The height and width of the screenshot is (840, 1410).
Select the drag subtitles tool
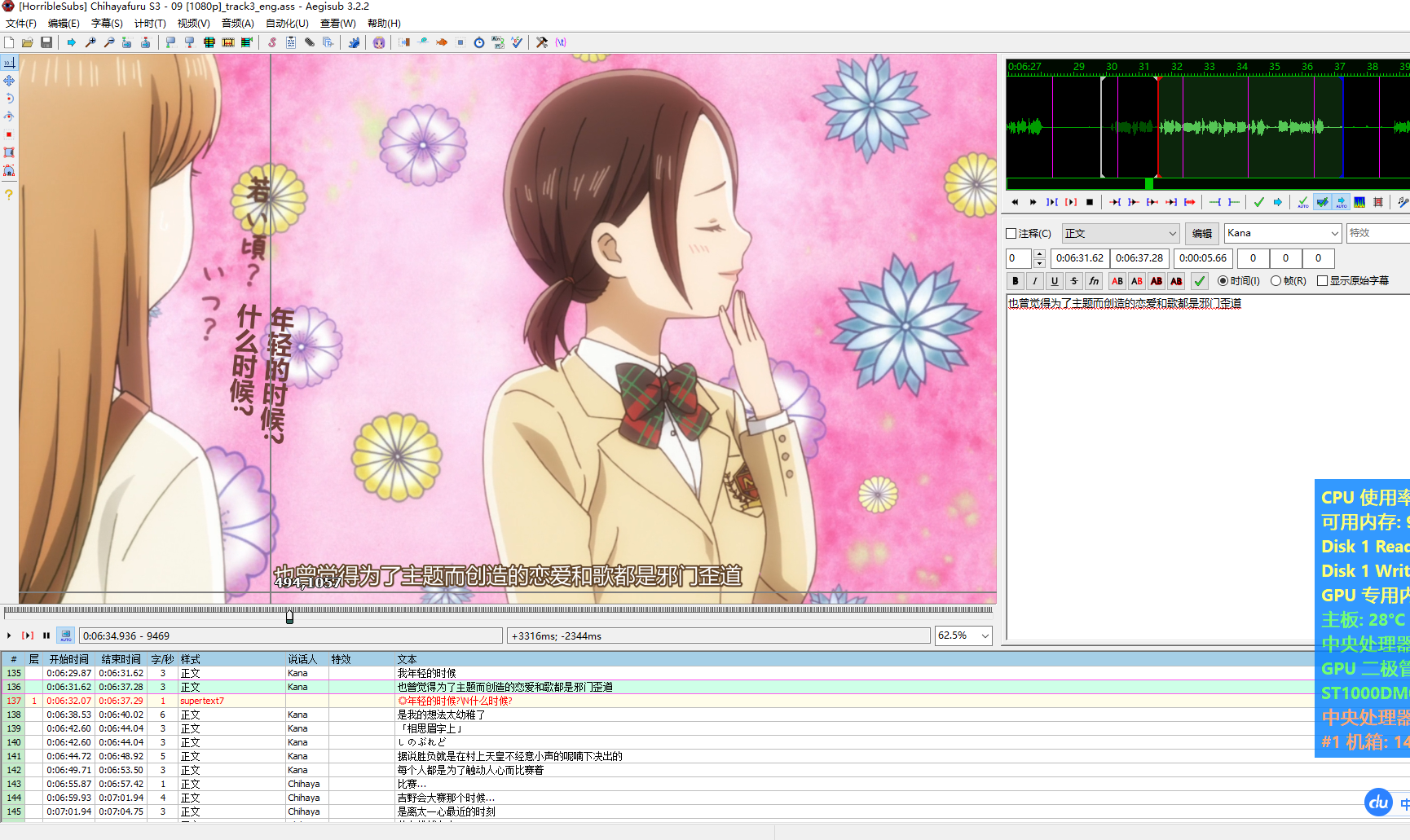tap(9, 81)
